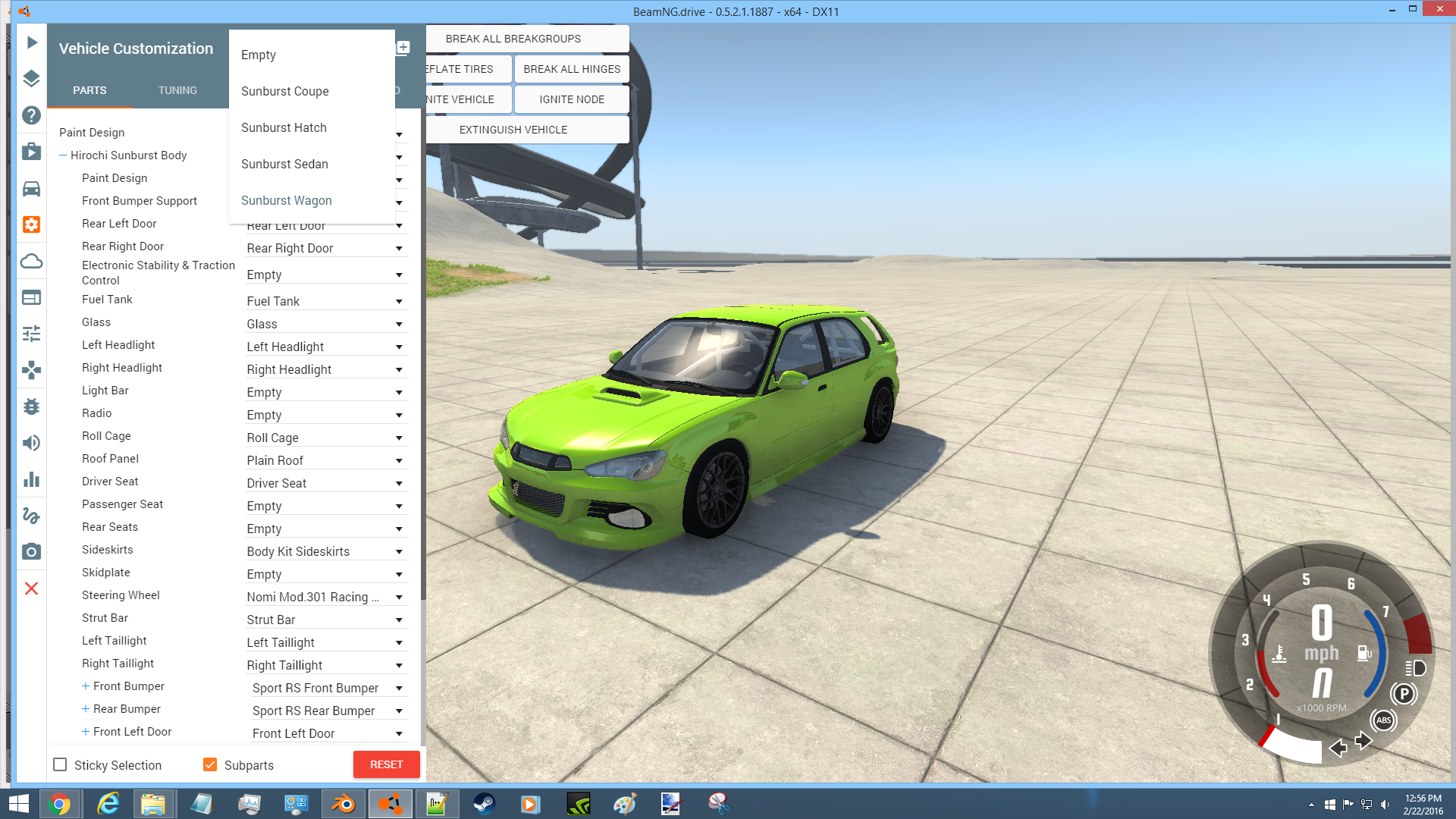Choose Sunburst Hatch from the list
The width and height of the screenshot is (1456, 819).
312,127
